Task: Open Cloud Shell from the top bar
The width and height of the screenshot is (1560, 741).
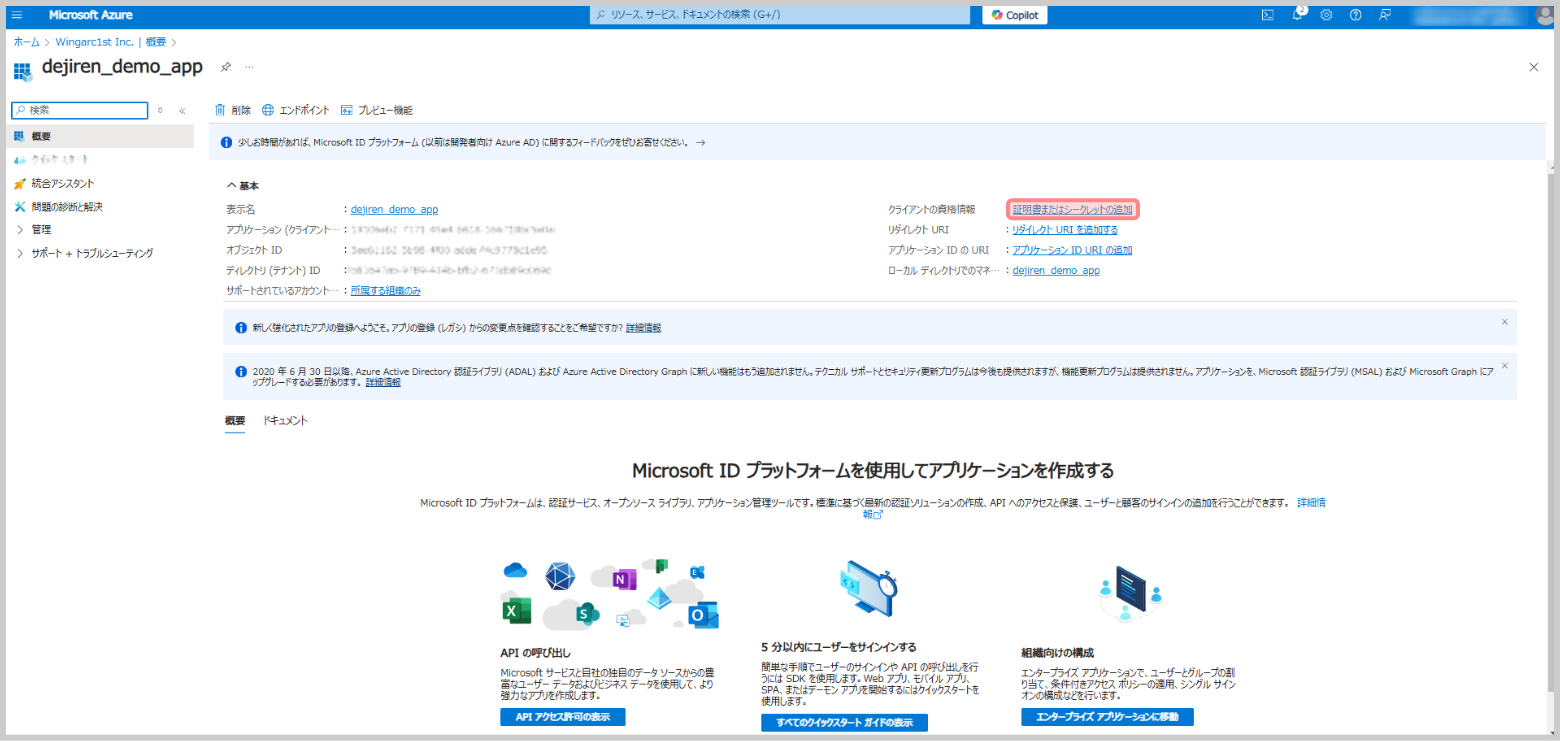Action: coord(1267,15)
